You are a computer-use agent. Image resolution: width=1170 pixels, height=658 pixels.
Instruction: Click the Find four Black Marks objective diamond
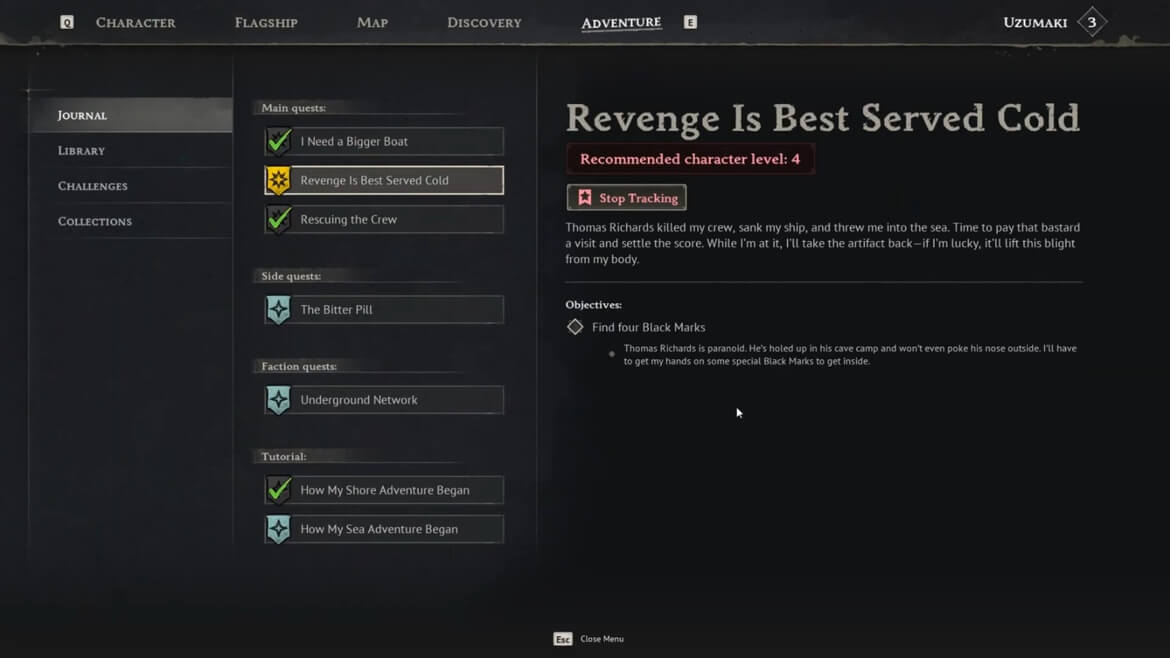pos(575,327)
